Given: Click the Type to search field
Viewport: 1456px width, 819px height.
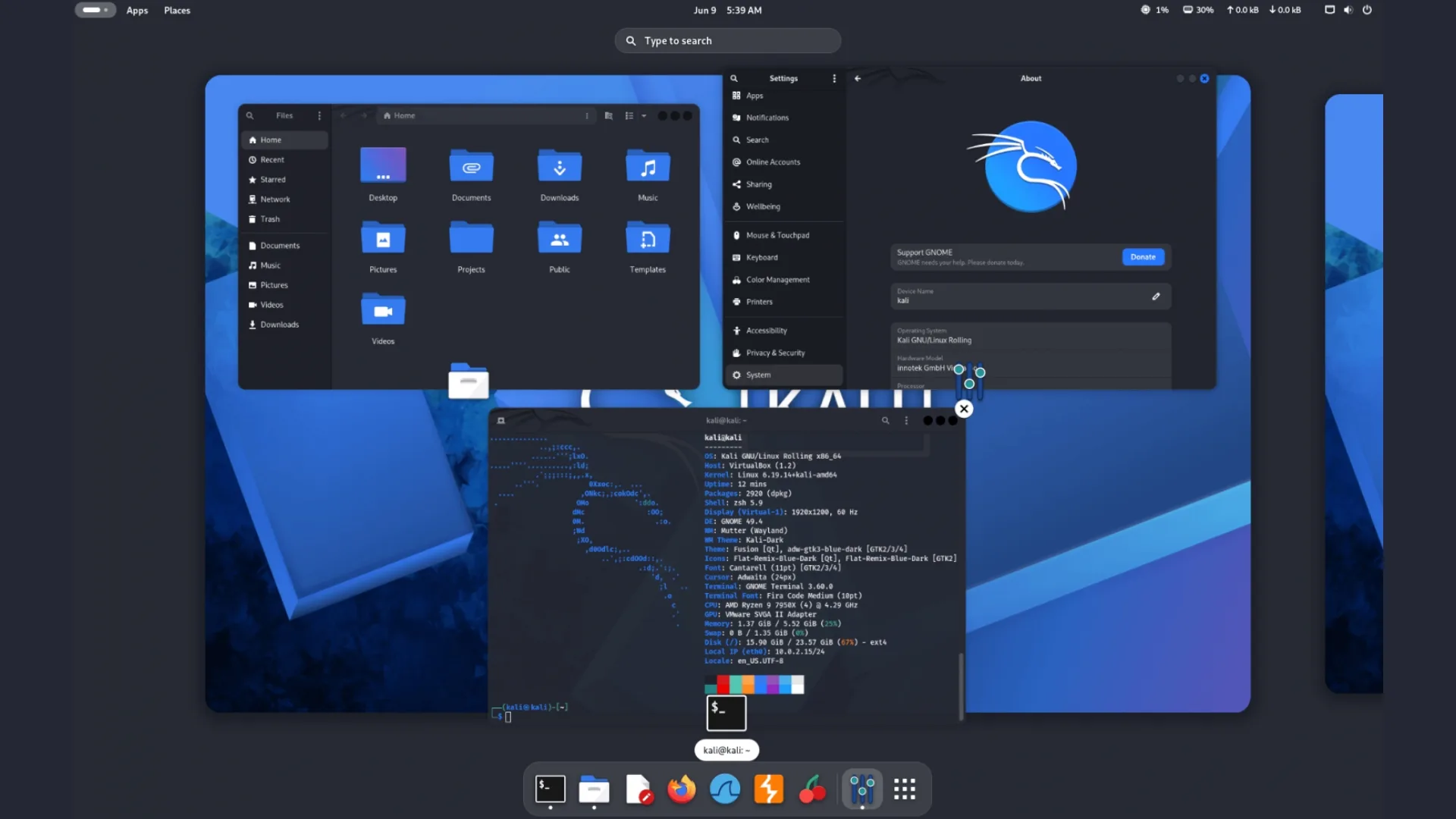Looking at the screenshot, I should [x=727, y=41].
